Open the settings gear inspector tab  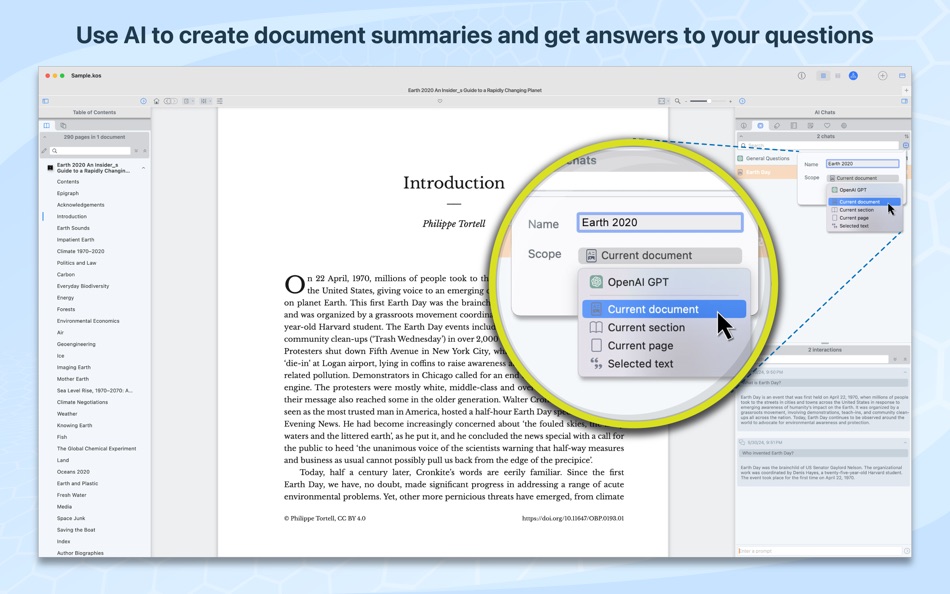pyautogui.click(x=844, y=125)
